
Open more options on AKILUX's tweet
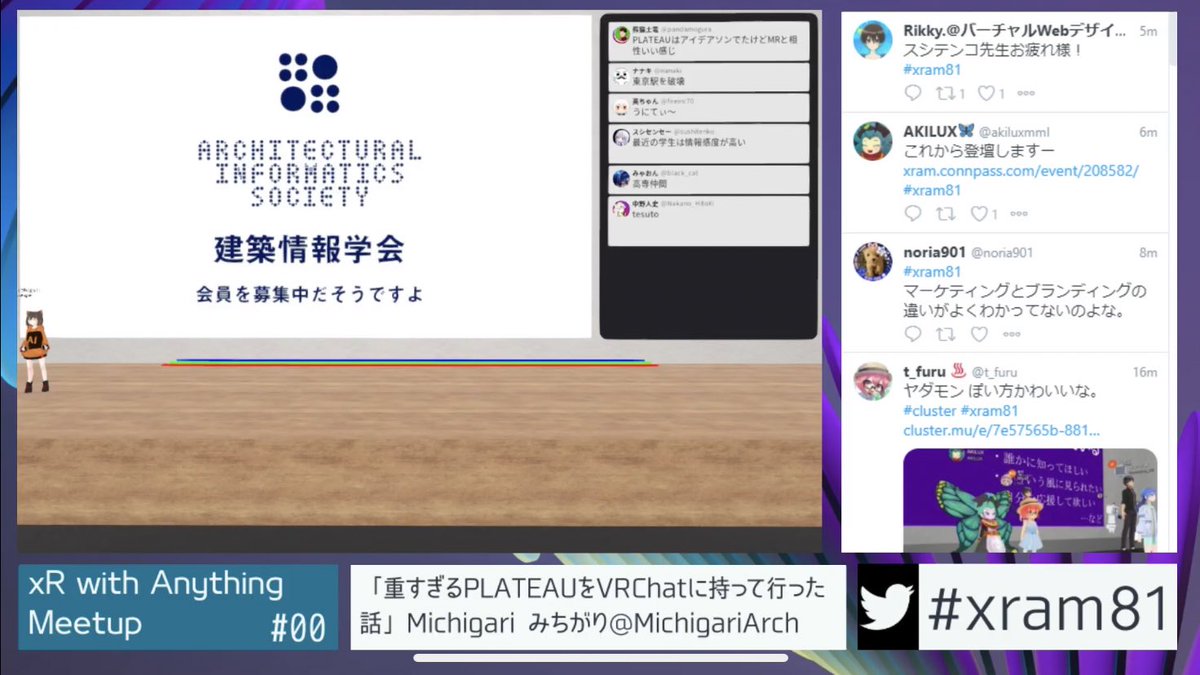coord(1019,213)
